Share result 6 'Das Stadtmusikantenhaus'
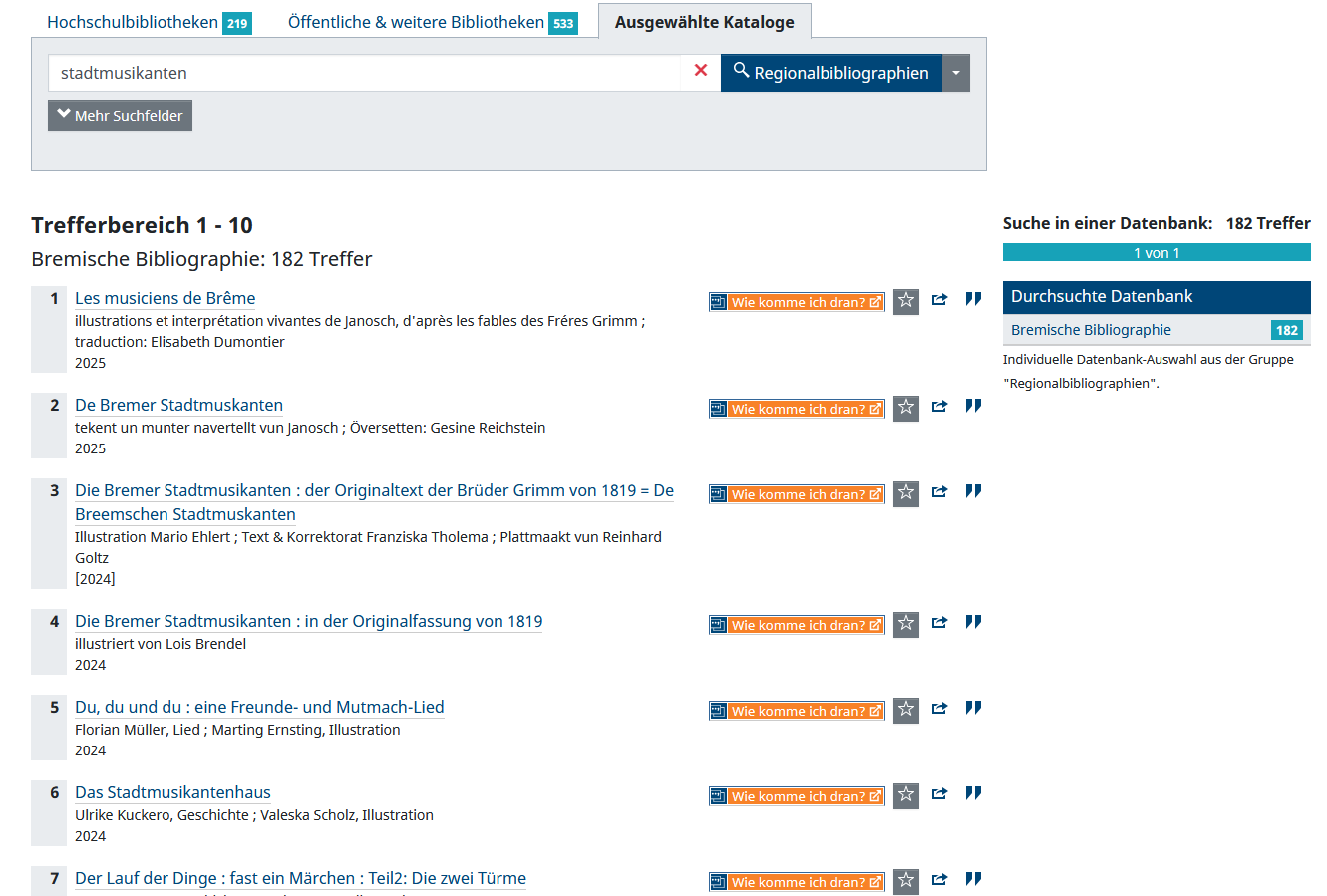Screen dimensions: 1327x896 [939, 794]
